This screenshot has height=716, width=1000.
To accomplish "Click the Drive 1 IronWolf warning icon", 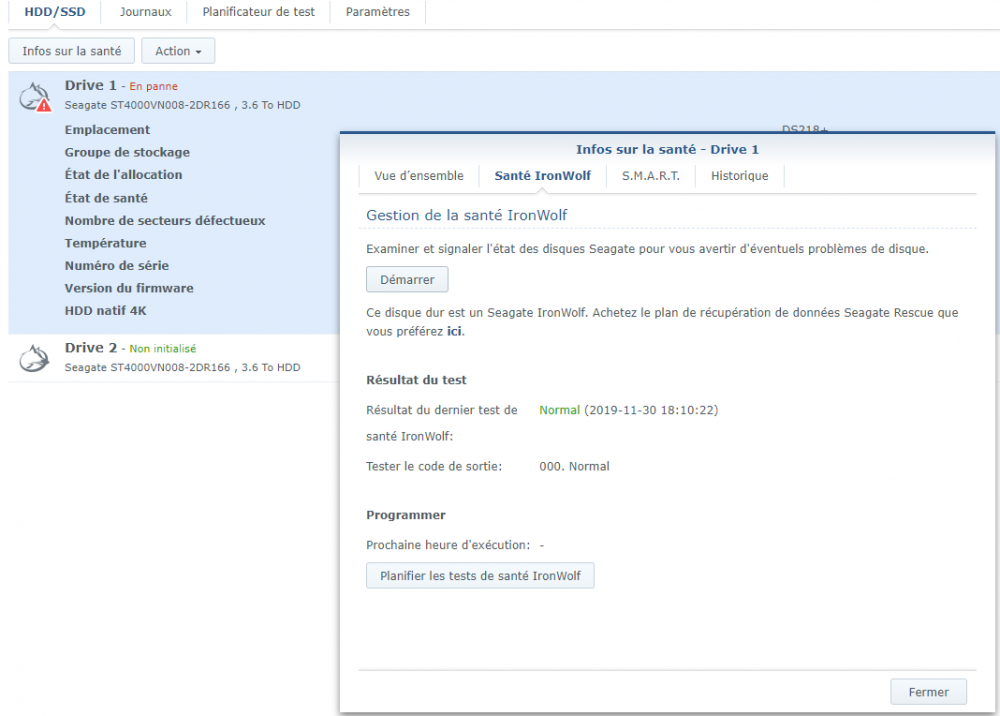I will (x=34, y=96).
